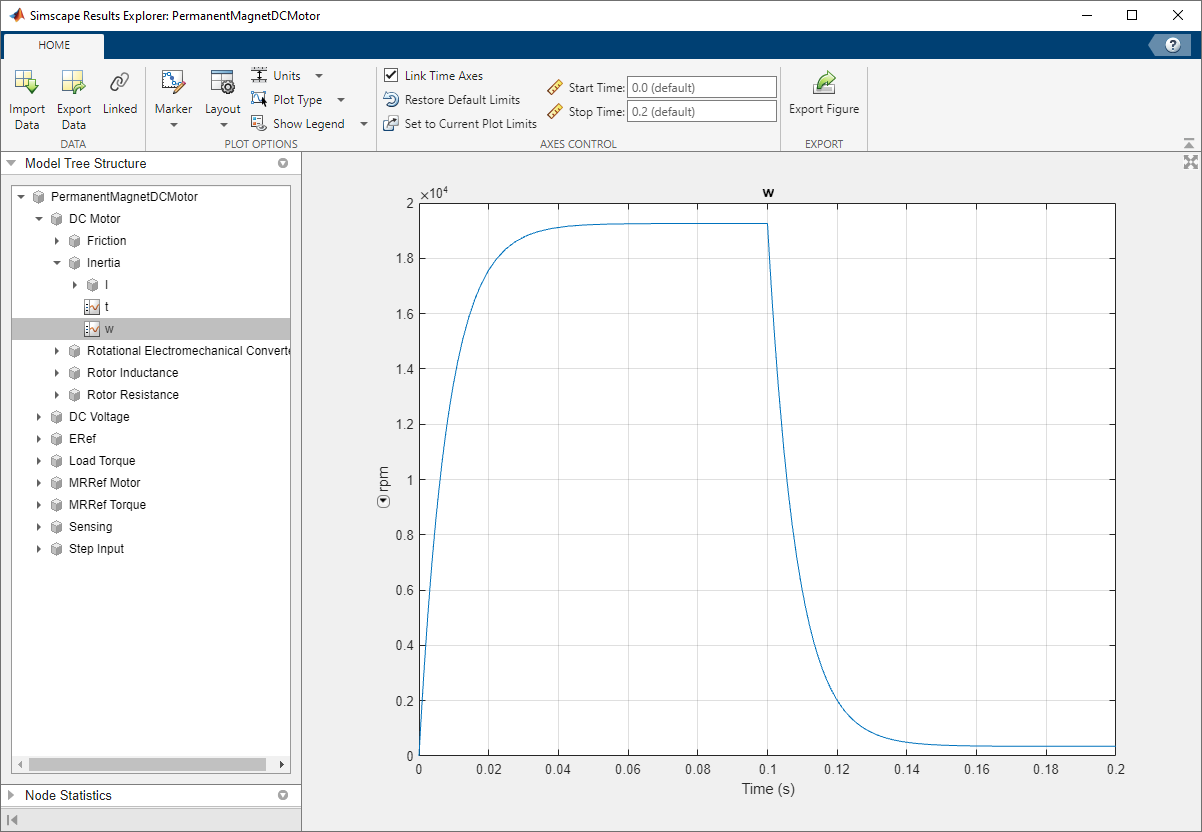Collapse the Inertia tree node

point(57,263)
